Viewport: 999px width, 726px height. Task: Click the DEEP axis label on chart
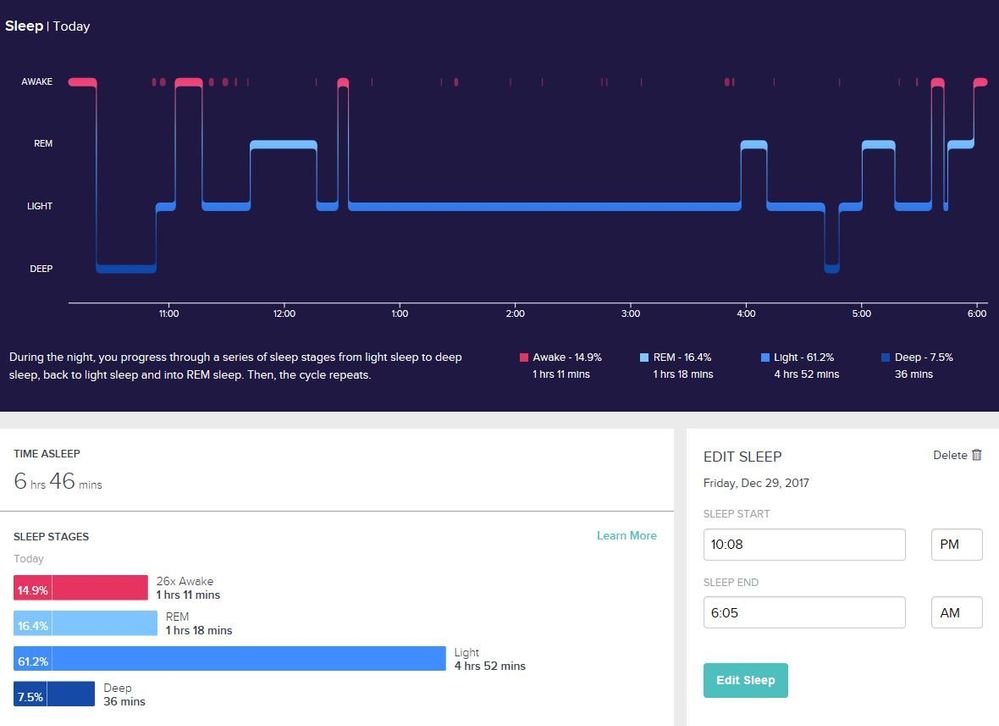click(x=41, y=269)
